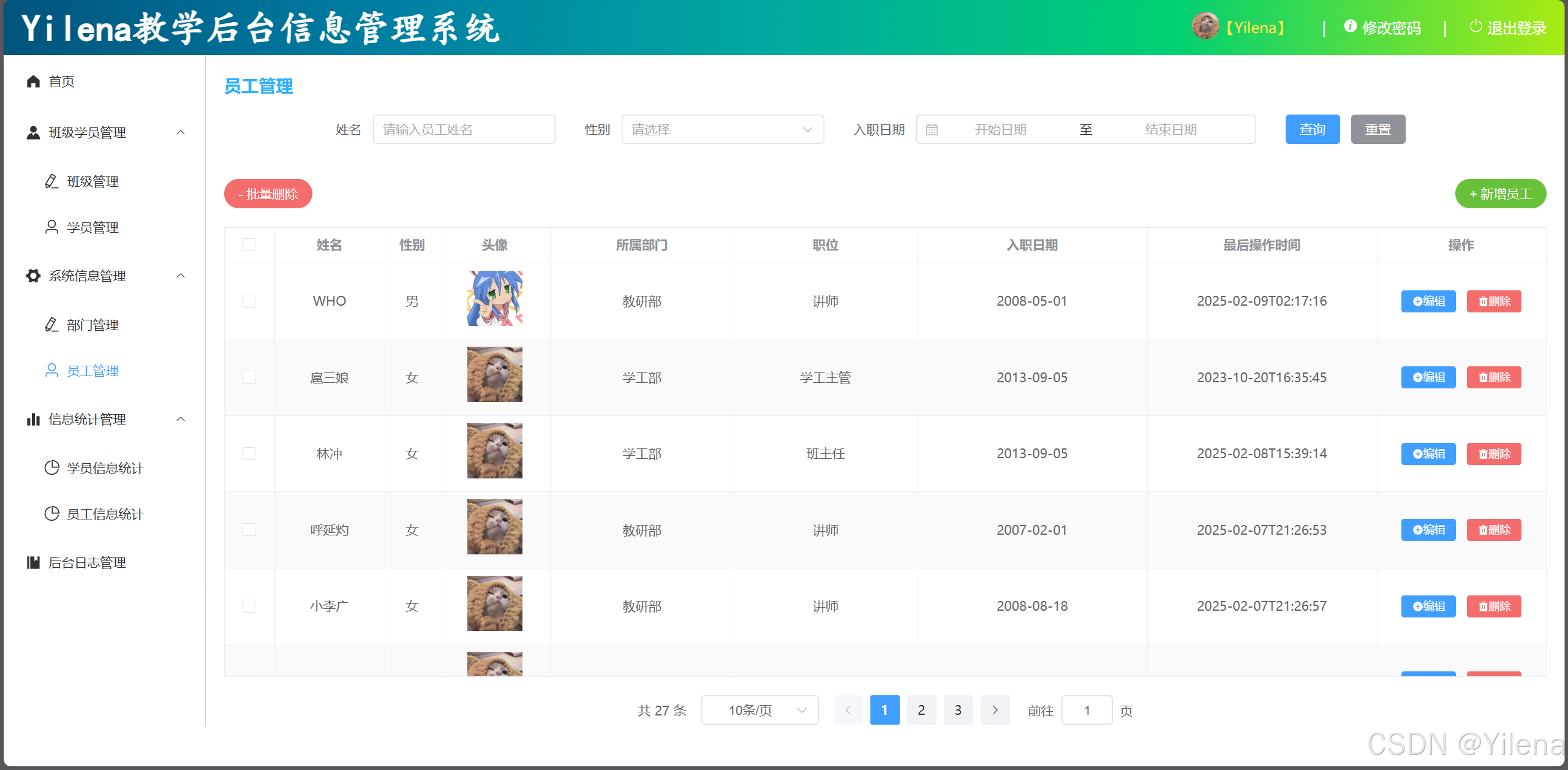
Task: Go to 学员管理 menu item
Action: pos(92,227)
